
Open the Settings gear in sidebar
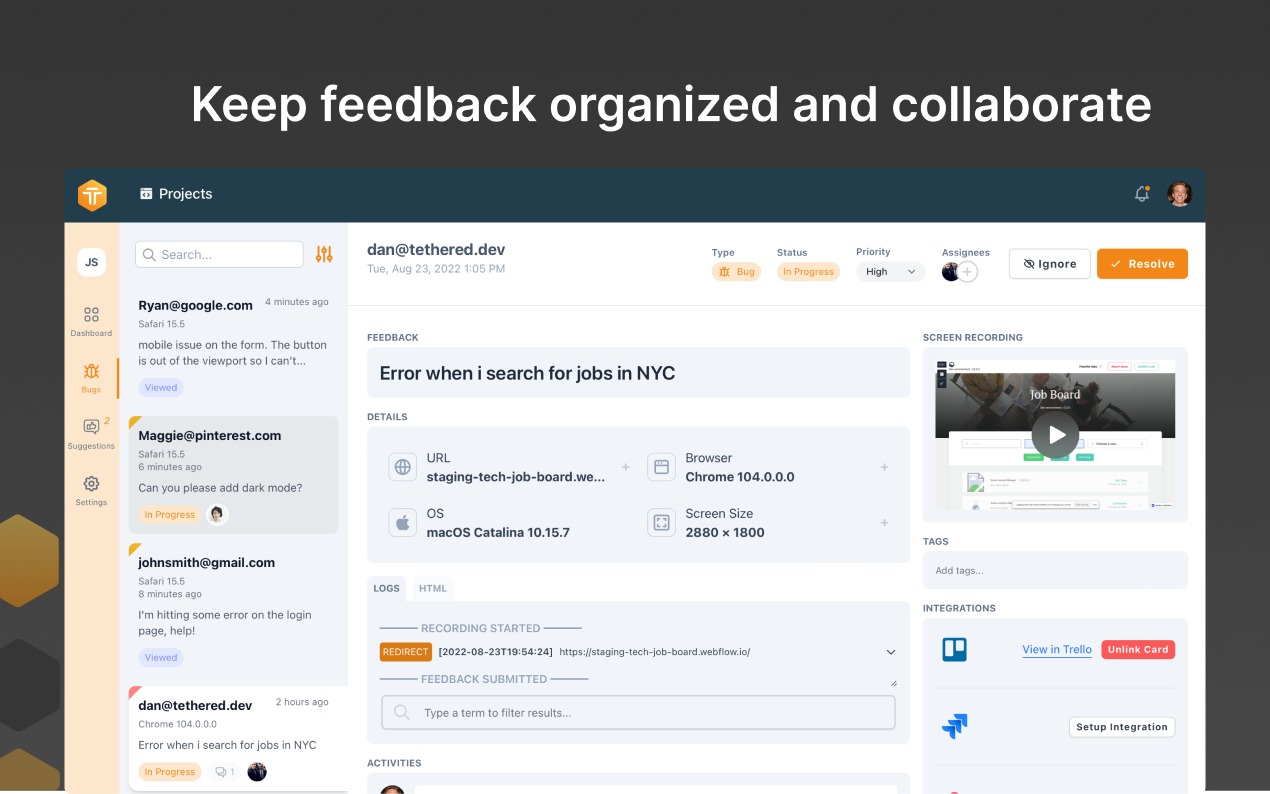click(x=91, y=490)
